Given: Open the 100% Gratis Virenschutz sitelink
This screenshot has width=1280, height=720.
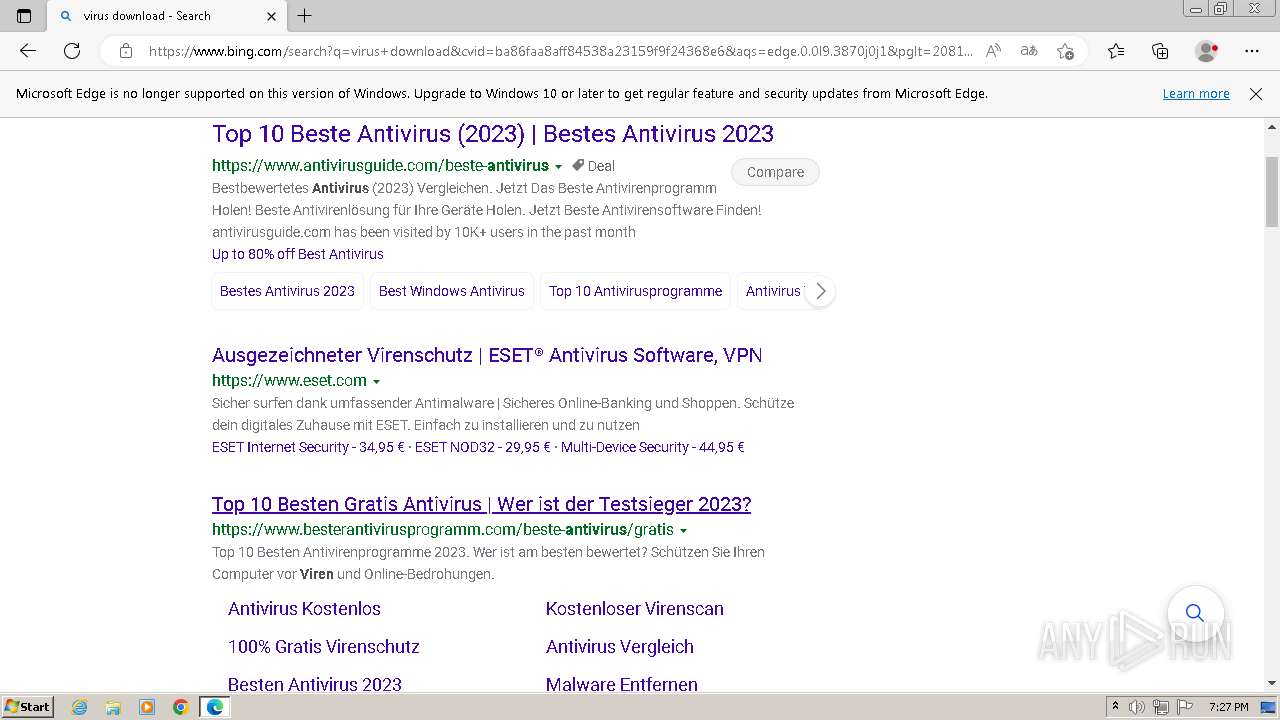Looking at the screenshot, I should [x=324, y=647].
